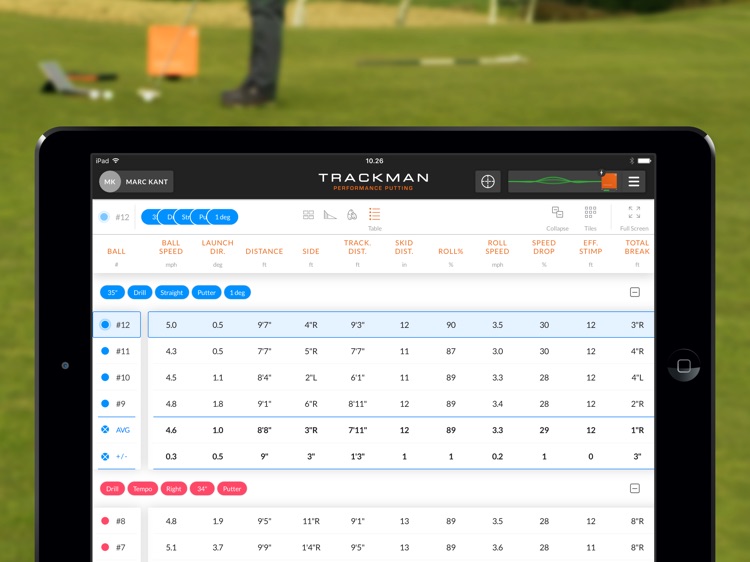Click the Collapse icon
The image size is (750, 562).
pos(557,212)
